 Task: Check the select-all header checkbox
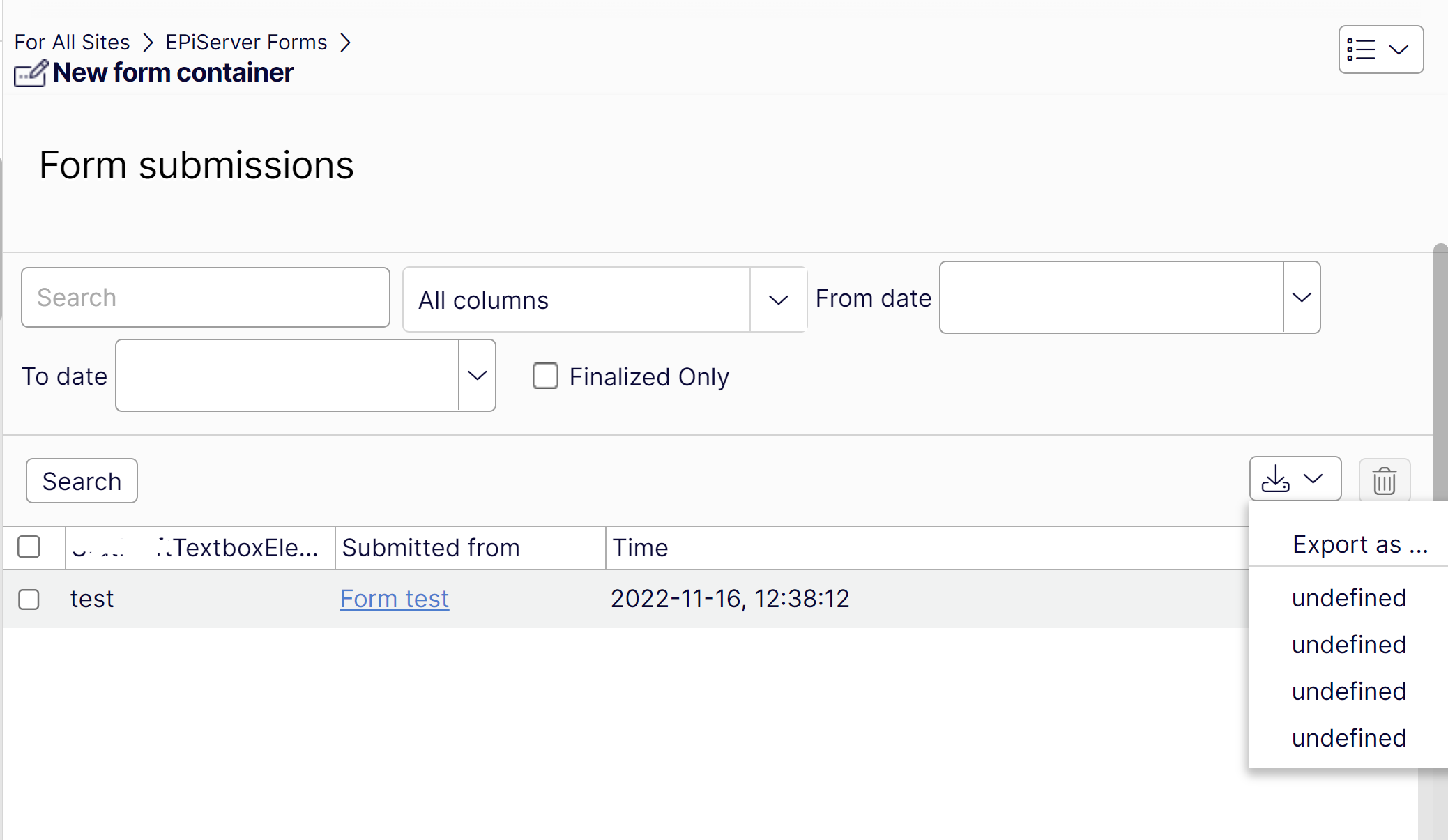pos(29,547)
